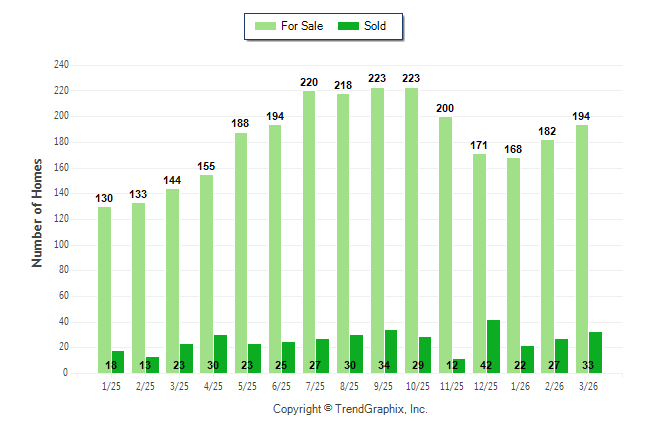Click the 130 data label above 1/25

tap(105, 198)
